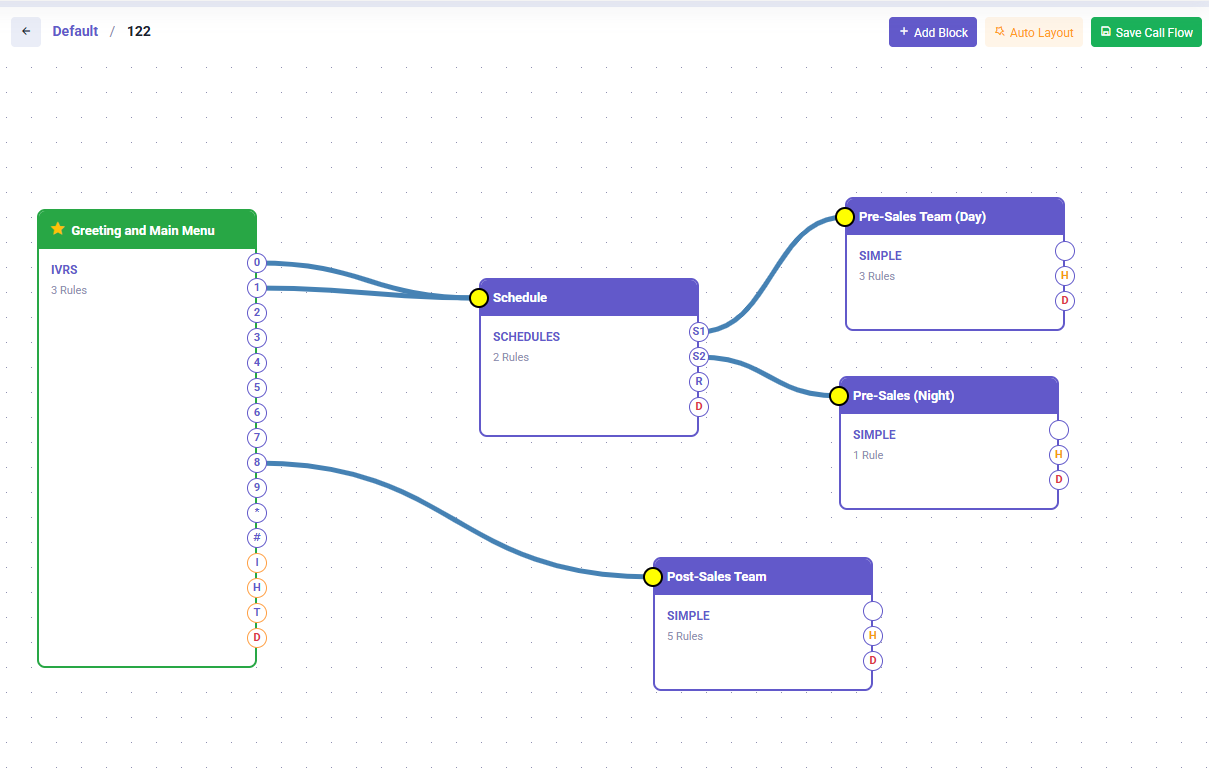Click Pre-Sales Team (Day) H port
The image size is (1209, 770).
pos(1065,276)
